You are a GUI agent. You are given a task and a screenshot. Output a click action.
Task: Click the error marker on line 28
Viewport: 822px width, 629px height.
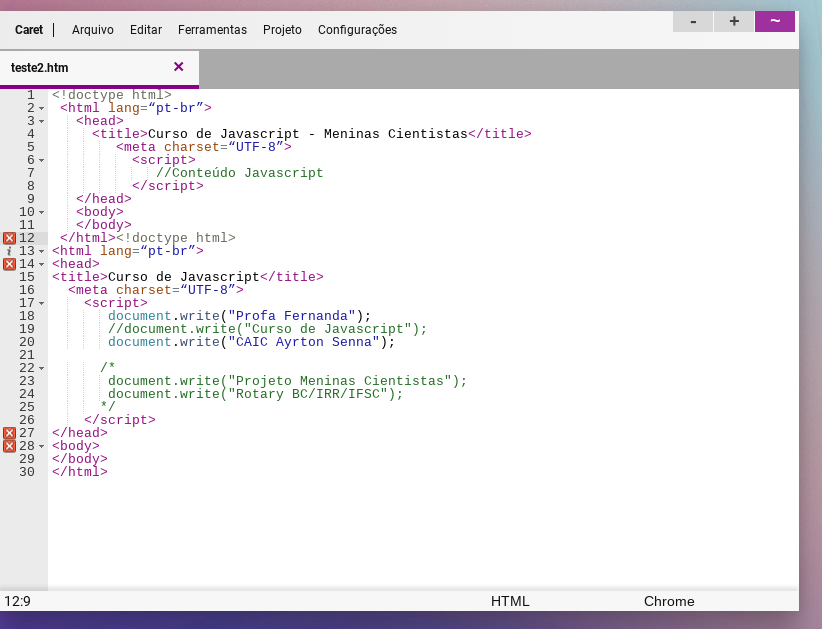click(x=9, y=446)
